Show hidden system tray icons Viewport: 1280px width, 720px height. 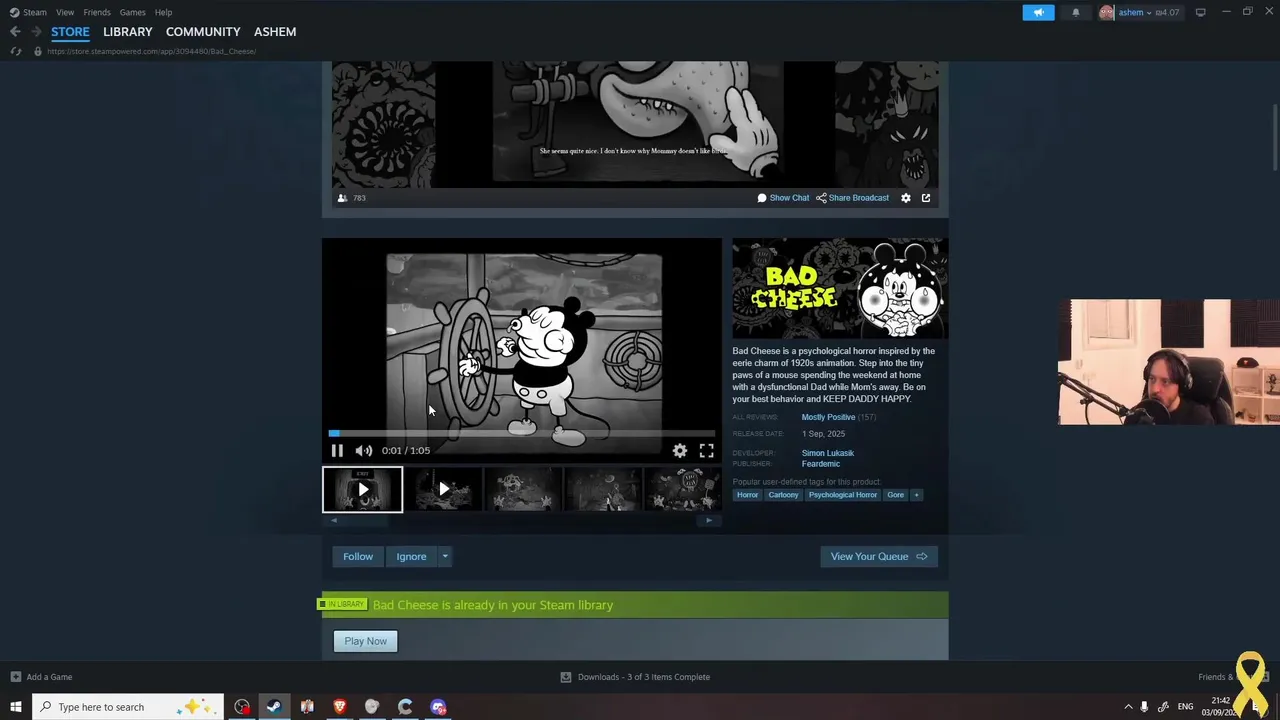coord(1128,707)
